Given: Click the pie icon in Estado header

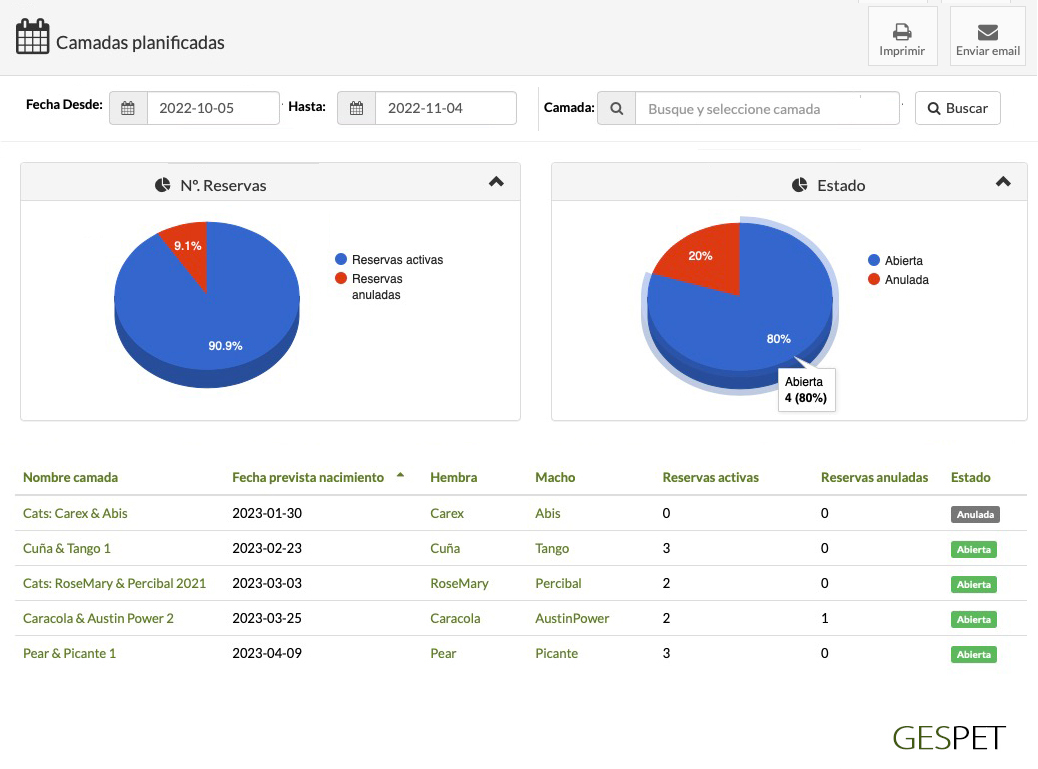Looking at the screenshot, I should coord(799,185).
